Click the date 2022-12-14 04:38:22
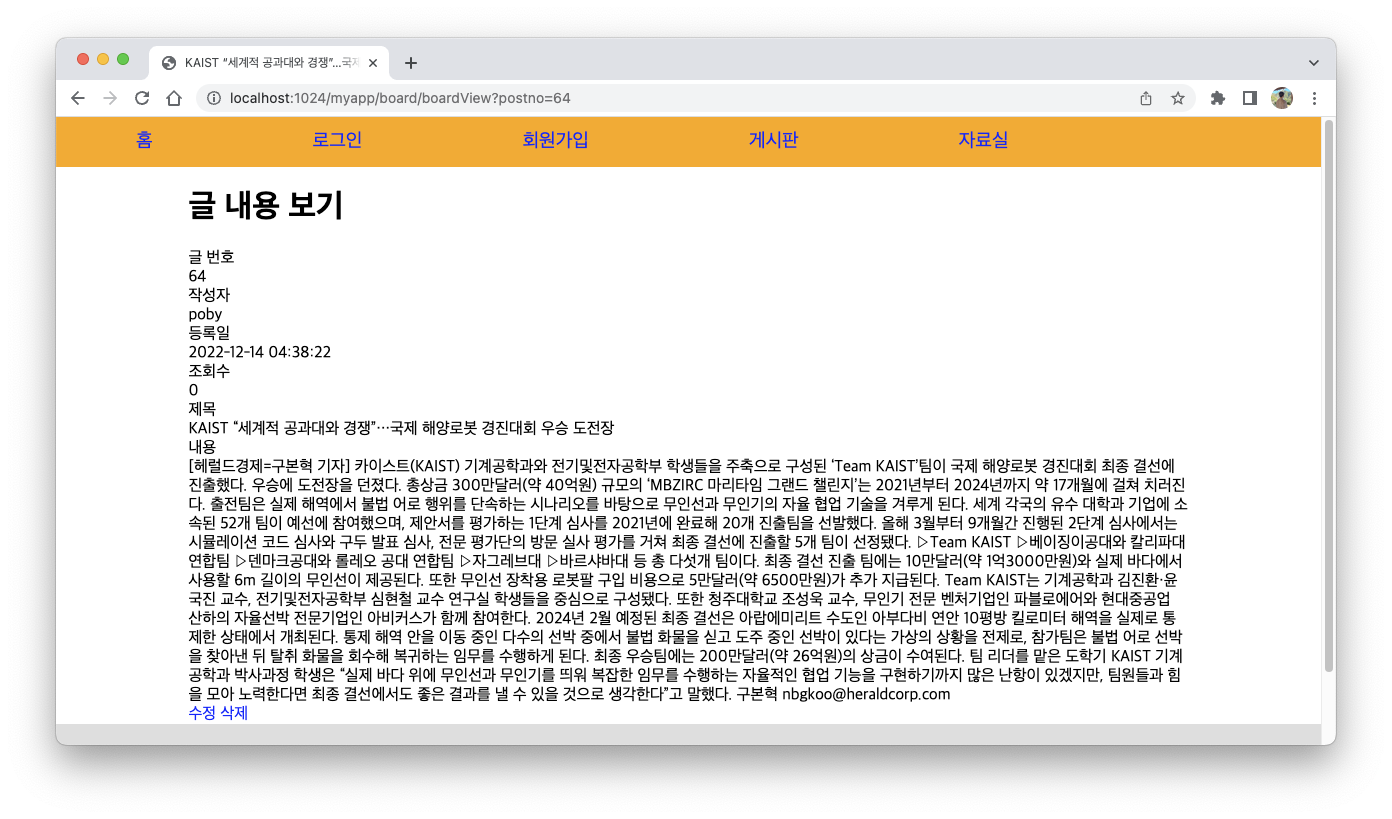 260,352
